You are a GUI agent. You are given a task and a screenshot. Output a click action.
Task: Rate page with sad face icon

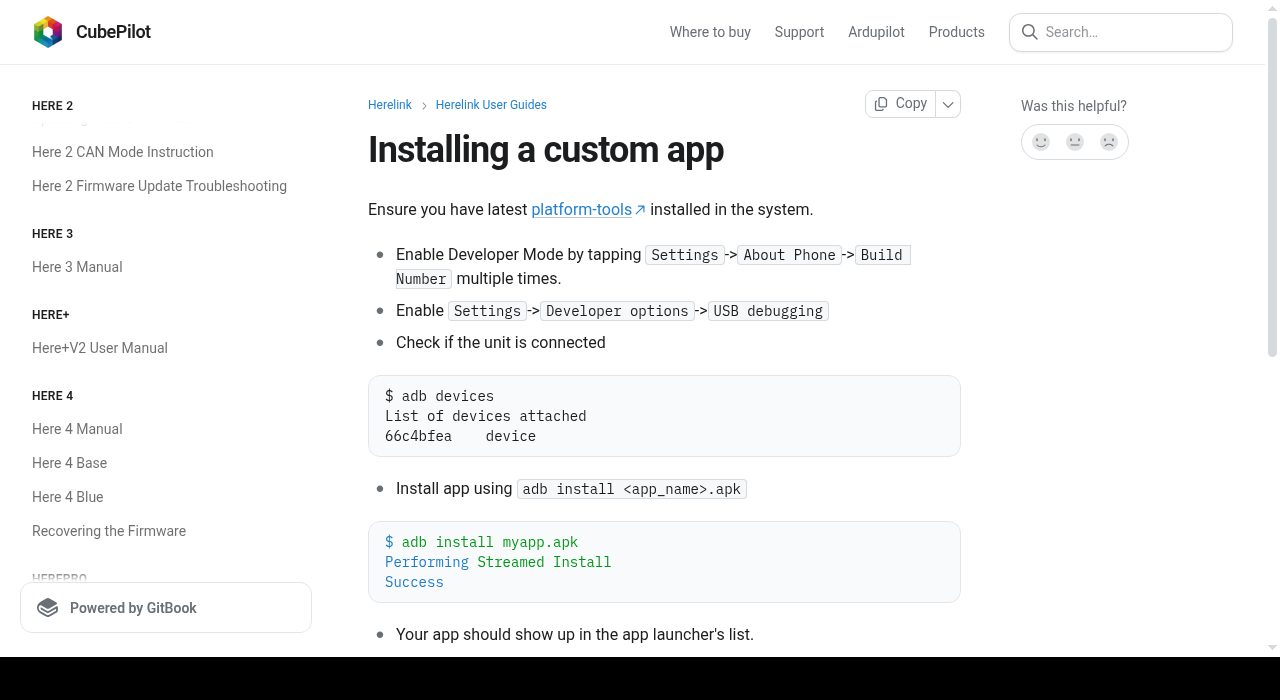(x=1109, y=142)
